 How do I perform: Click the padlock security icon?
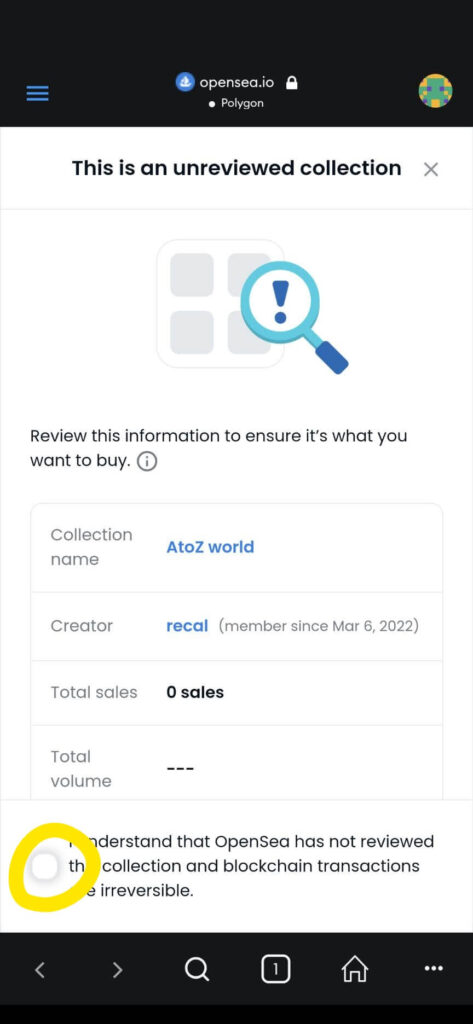(x=292, y=83)
